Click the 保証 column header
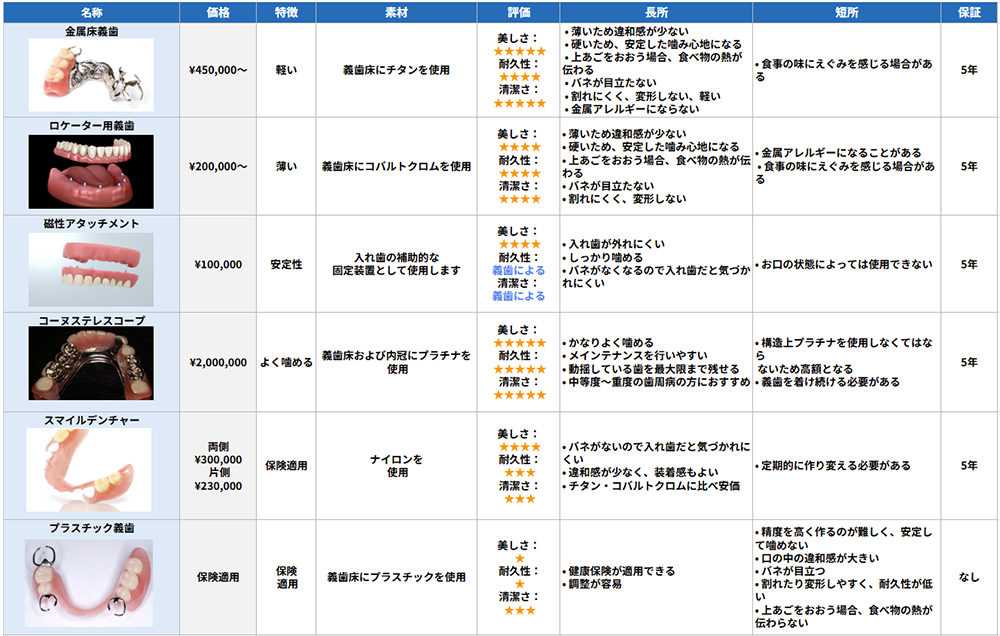This screenshot has height=636, width=1000. (965, 11)
